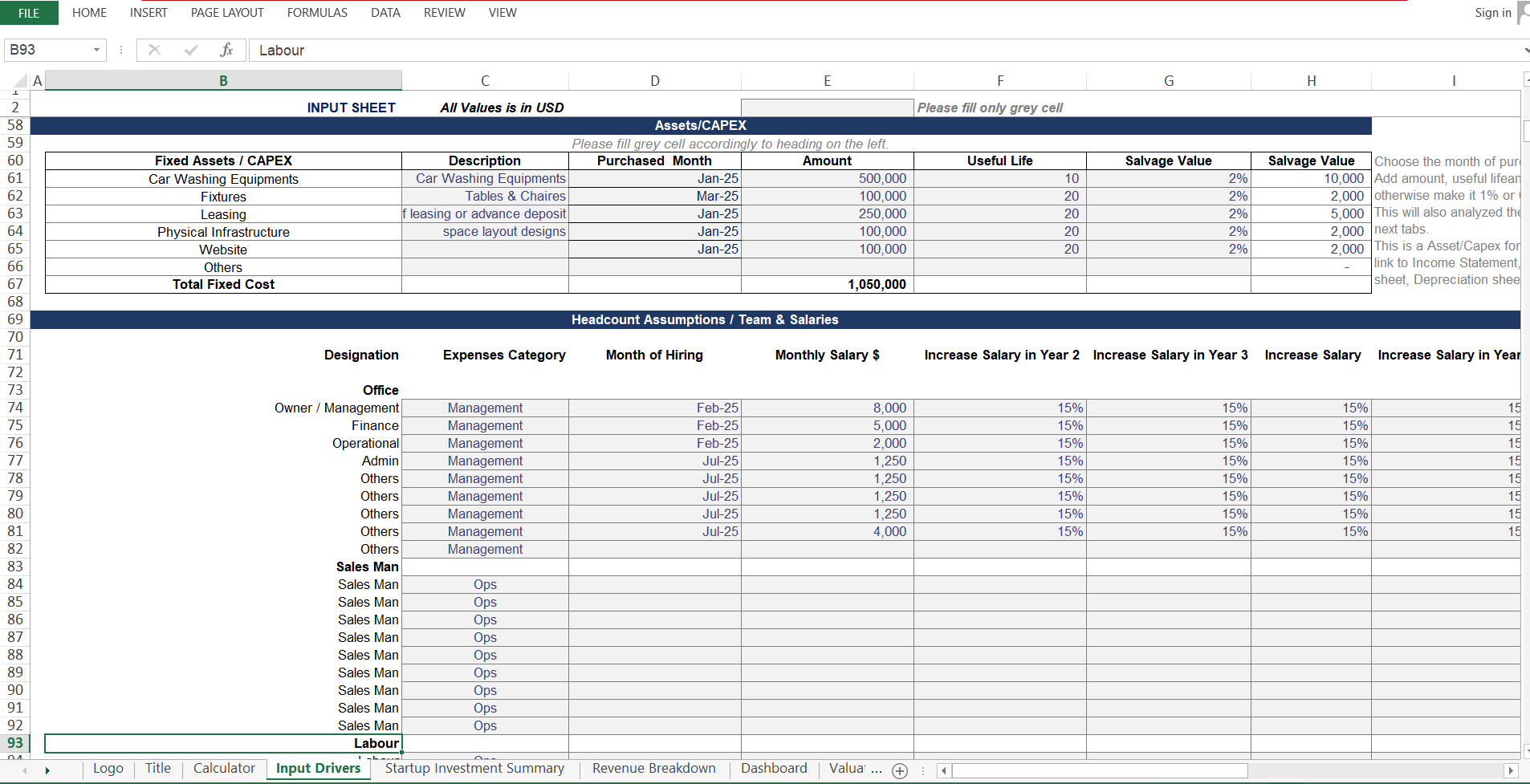
Task: Confirm entry with the checkmark icon
Action: pyautogui.click(x=191, y=50)
